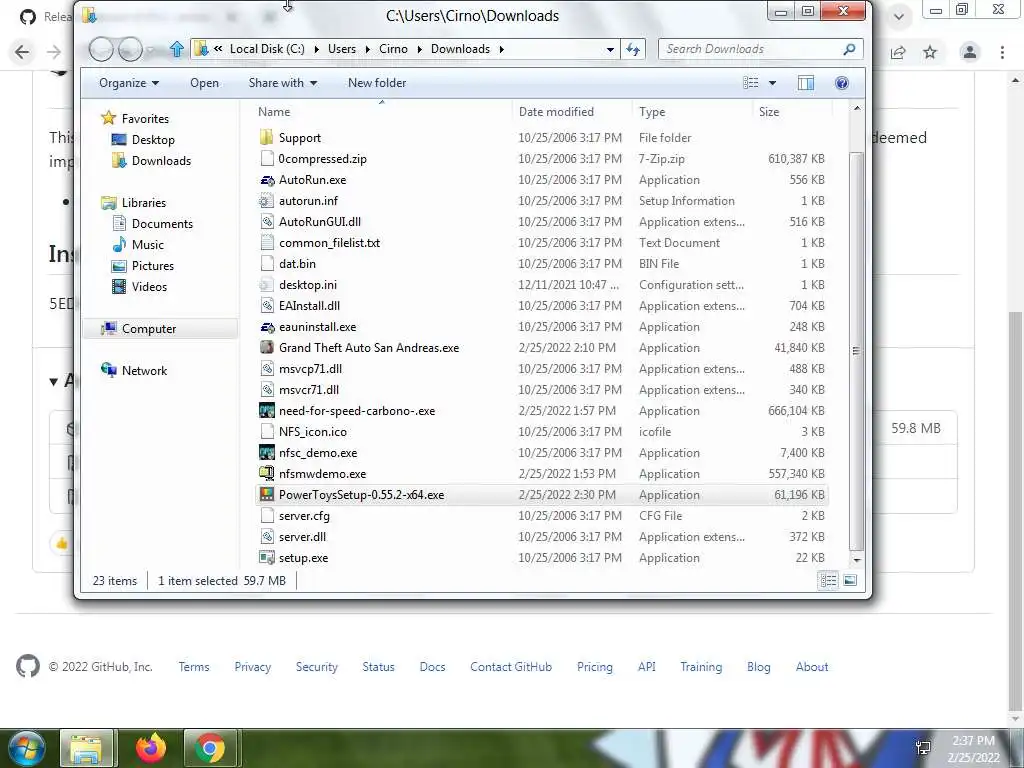Click New folder in the toolbar

[x=377, y=83]
